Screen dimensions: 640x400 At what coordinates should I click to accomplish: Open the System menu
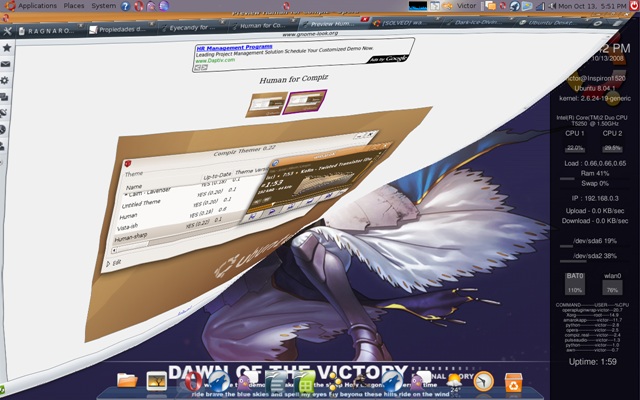(x=104, y=6)
